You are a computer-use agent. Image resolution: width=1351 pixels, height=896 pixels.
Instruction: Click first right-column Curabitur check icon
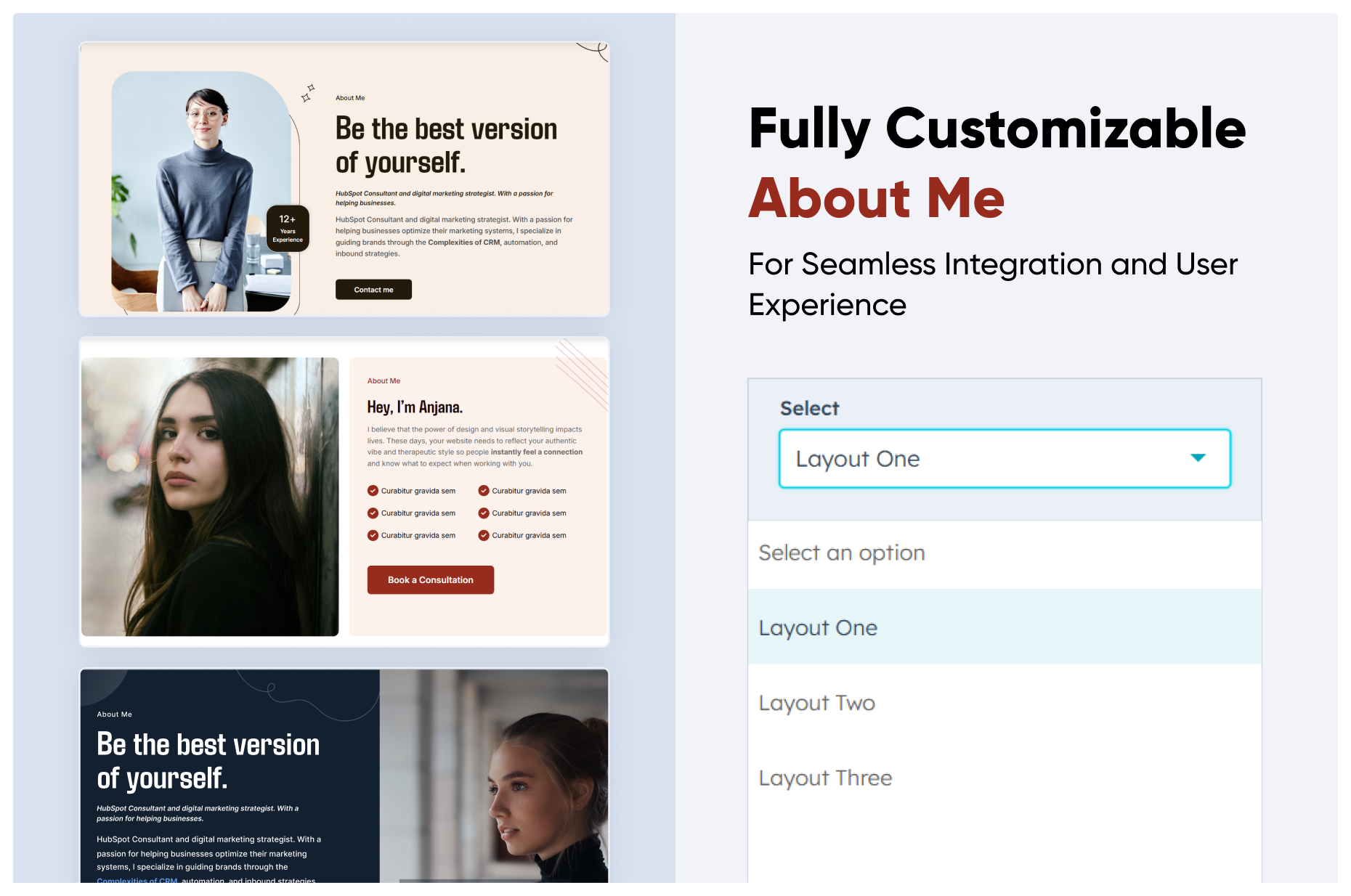point(484,491)
